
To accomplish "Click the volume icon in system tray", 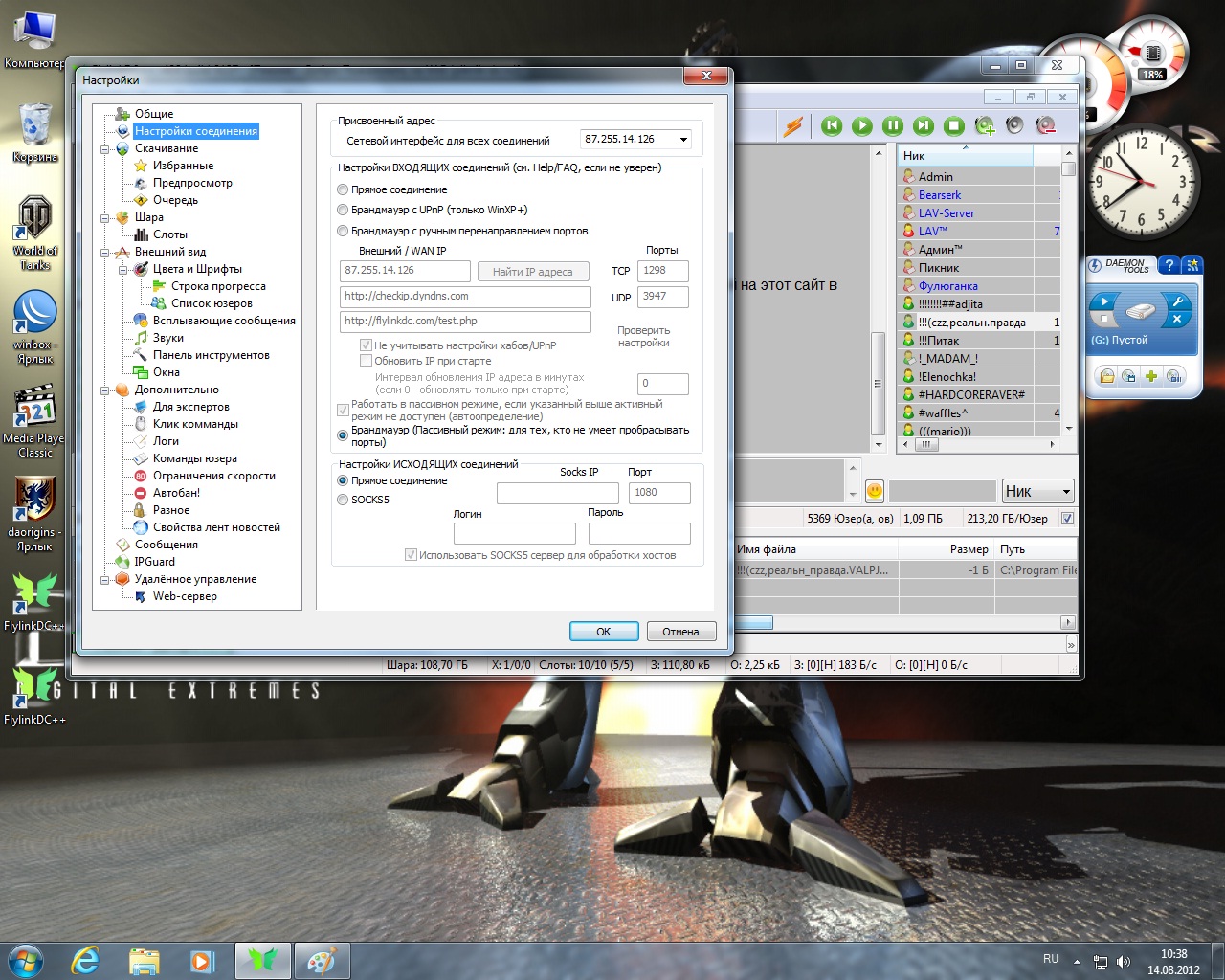I will (x=1124, y=962).
